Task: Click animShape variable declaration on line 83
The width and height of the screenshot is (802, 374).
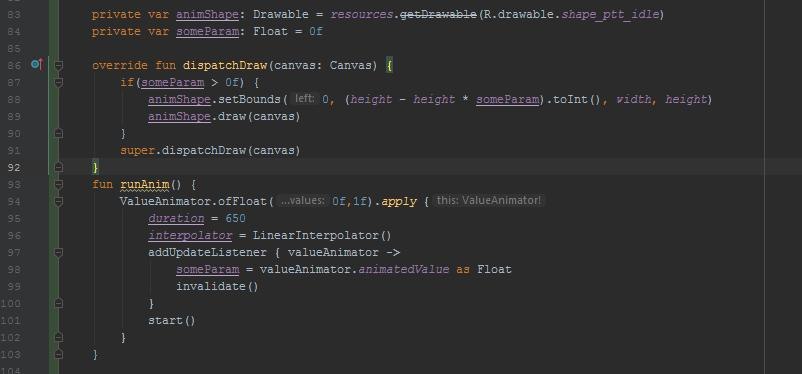Action: pyautogui.click(x=207, y=14)
